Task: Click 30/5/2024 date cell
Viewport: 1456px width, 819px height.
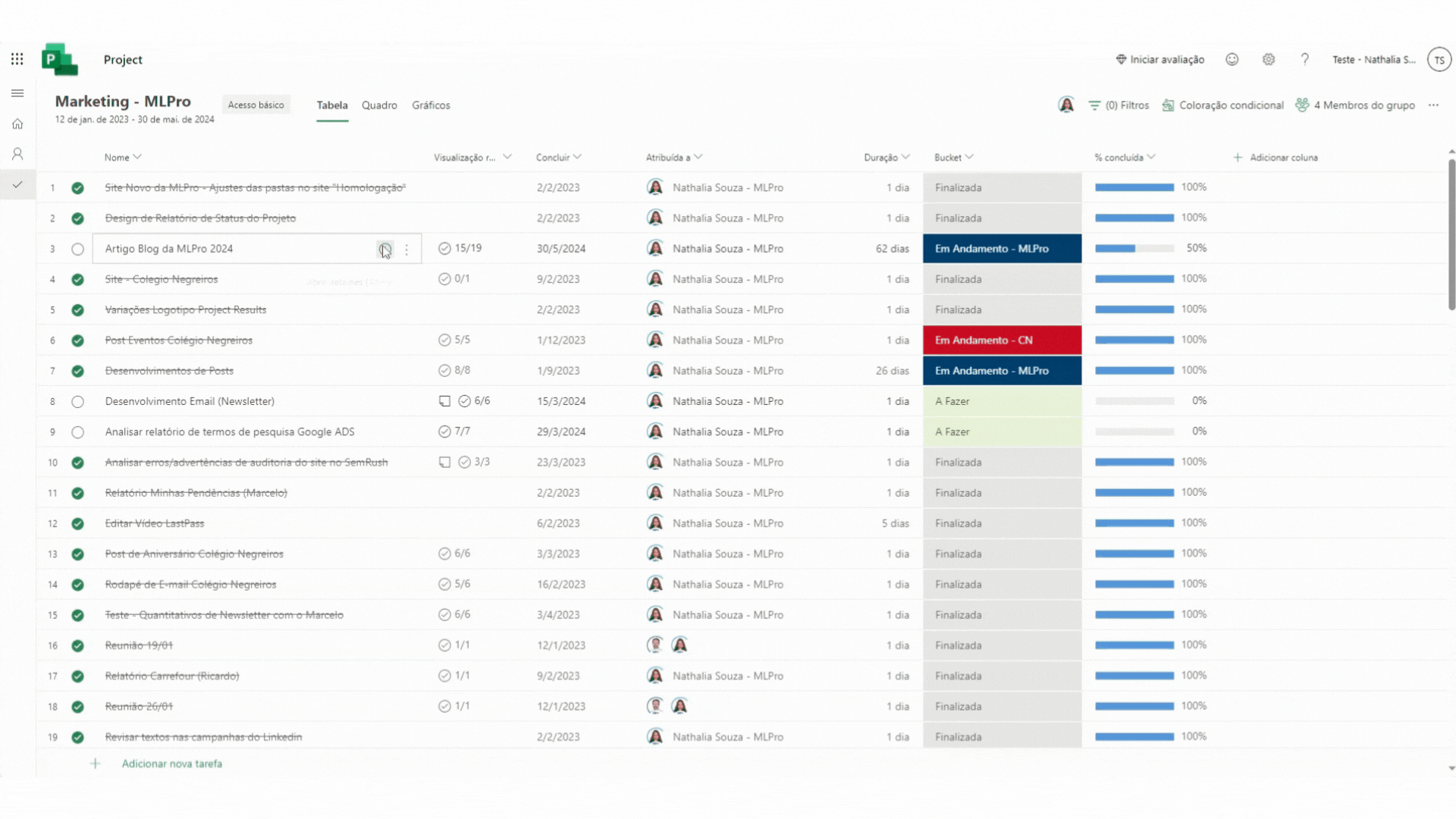Action: coord(561,249)
